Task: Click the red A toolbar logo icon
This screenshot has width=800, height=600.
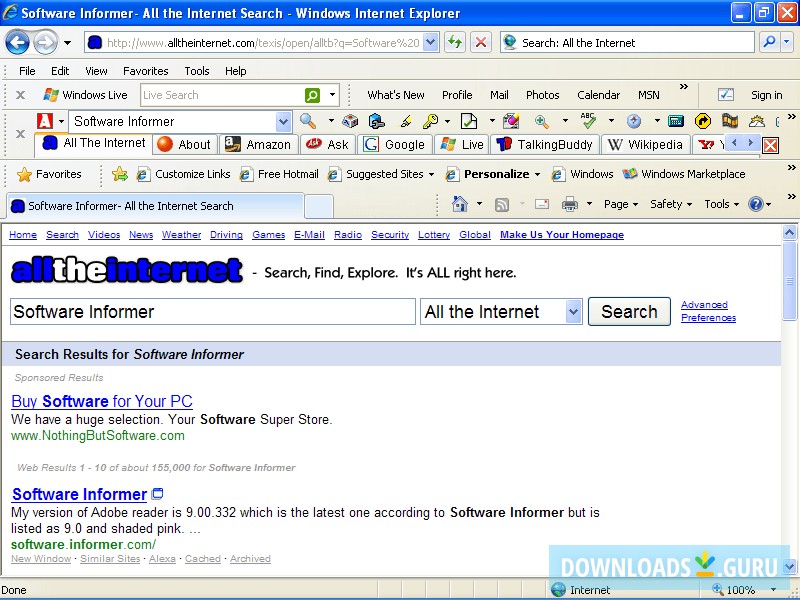Action: click(x=45, y=121)
